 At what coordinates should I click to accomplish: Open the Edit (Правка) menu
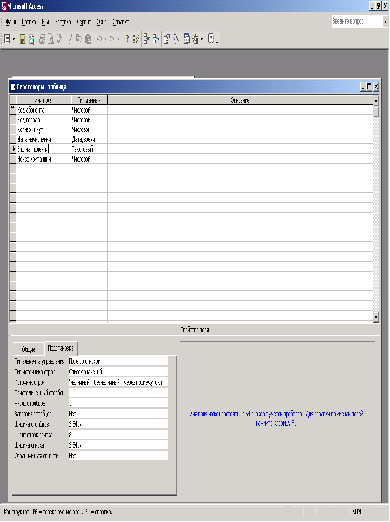coord(29,22)
